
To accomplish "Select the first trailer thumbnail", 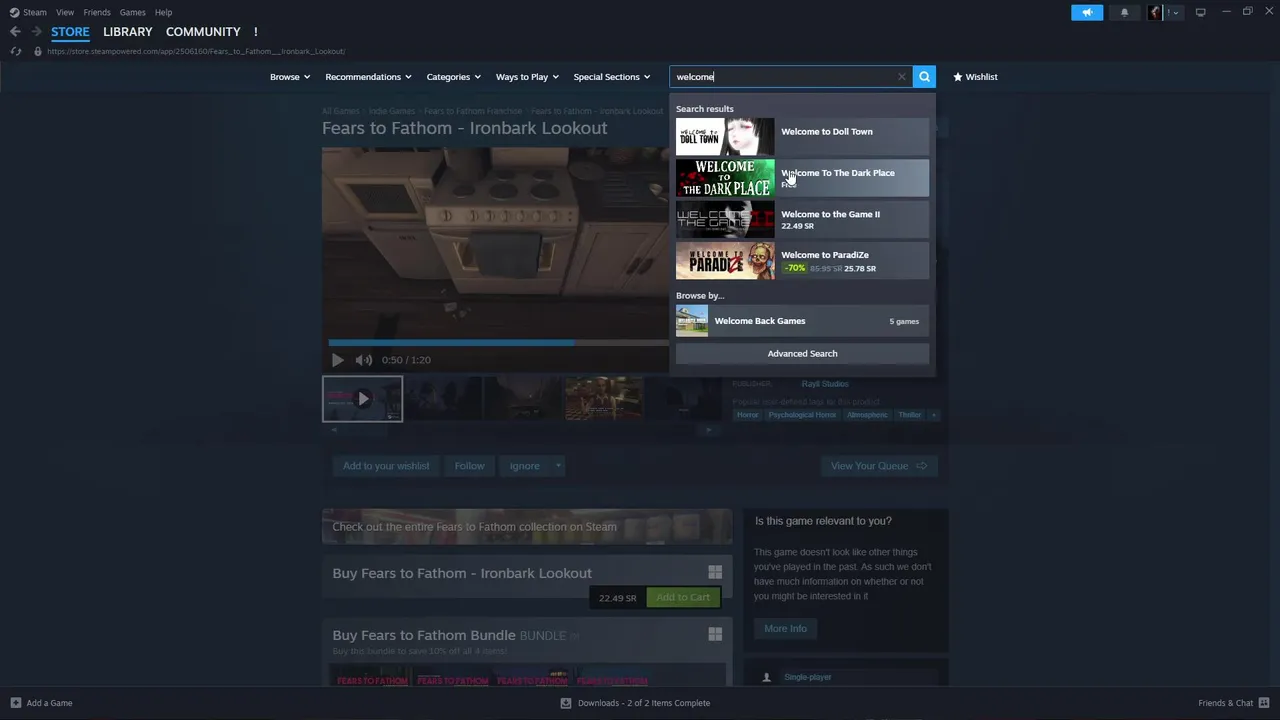I will tap(362, 398).
